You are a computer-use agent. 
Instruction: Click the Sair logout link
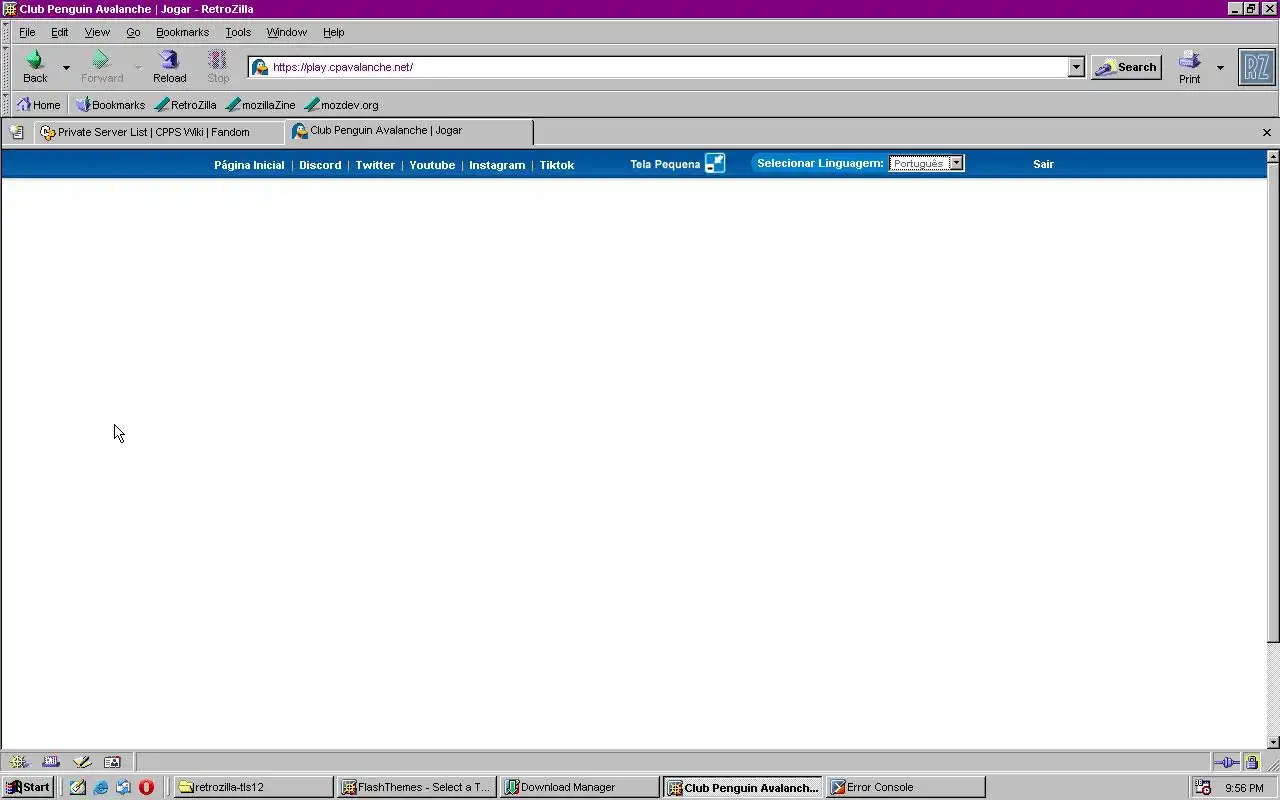point(1043,164)
